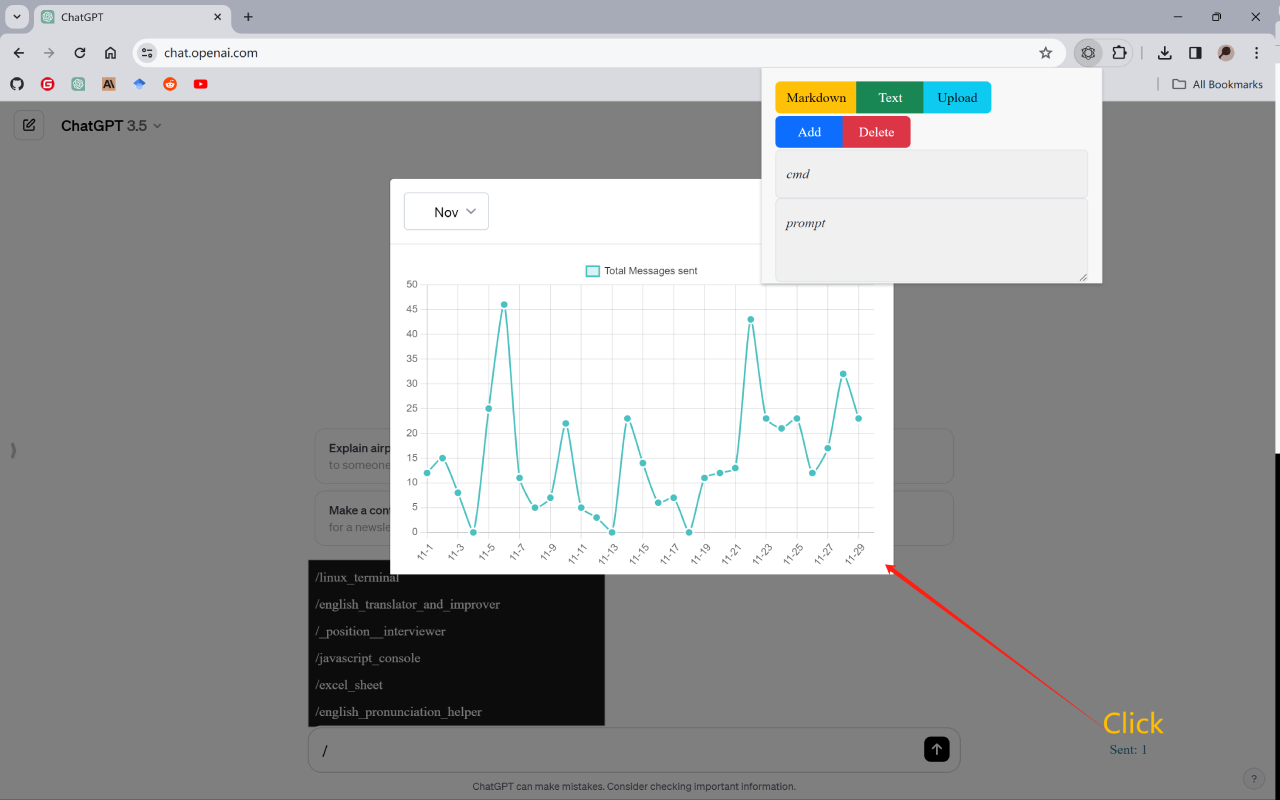Click the browser forward arrow
1280x800 pixels.
pos(49,53)
